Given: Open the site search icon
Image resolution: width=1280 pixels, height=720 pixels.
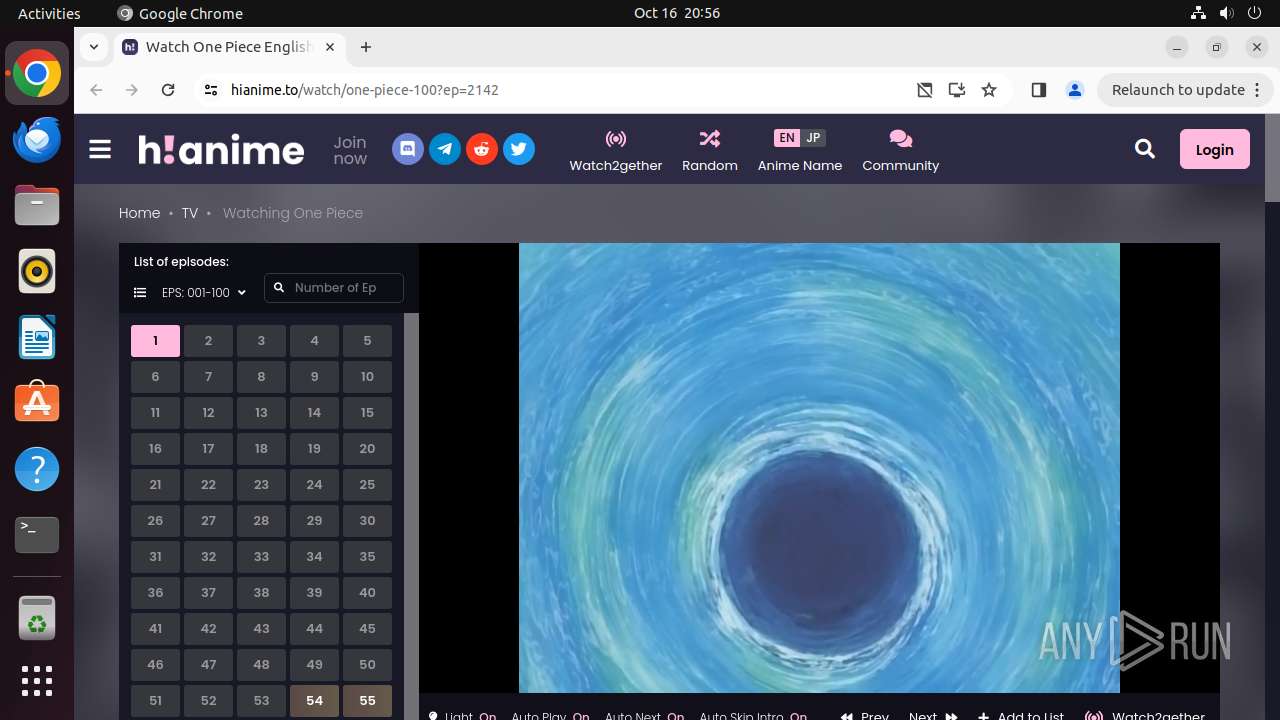Looking at the screenshot, I should (x=1145, y=149).
